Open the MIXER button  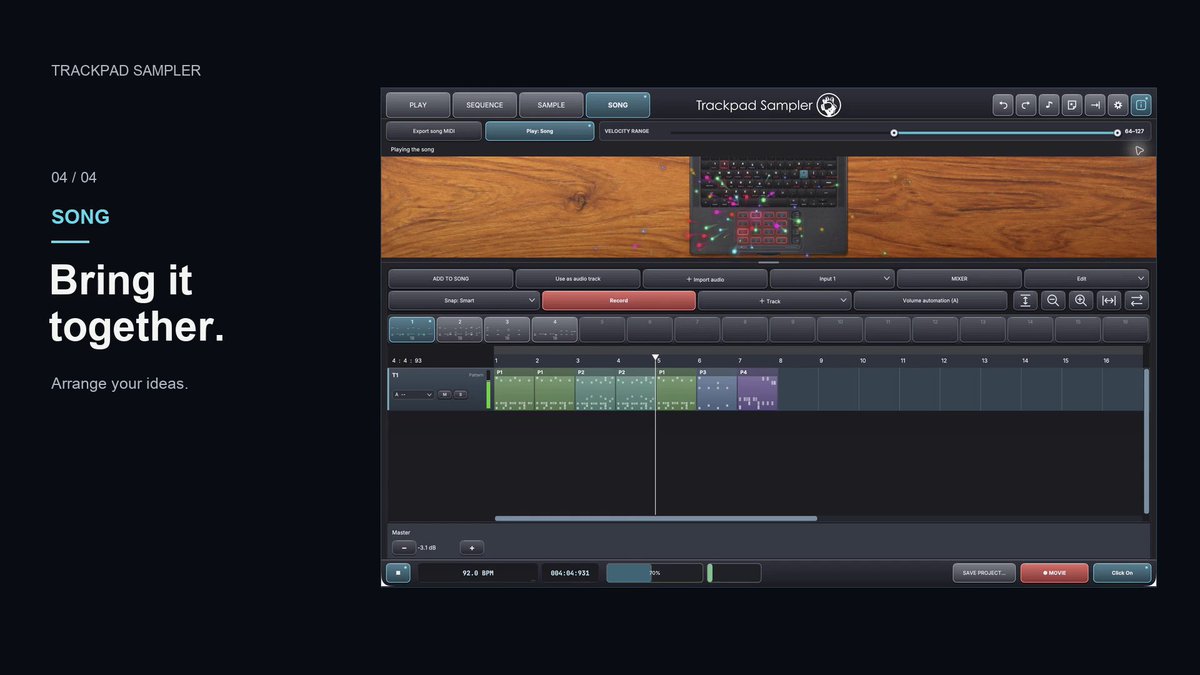tap(959, 279)
